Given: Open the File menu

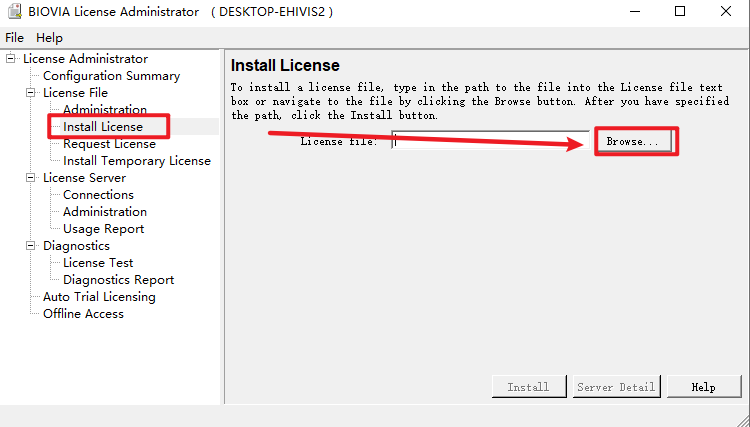Looking at the screenshot, I should [15, 37].
